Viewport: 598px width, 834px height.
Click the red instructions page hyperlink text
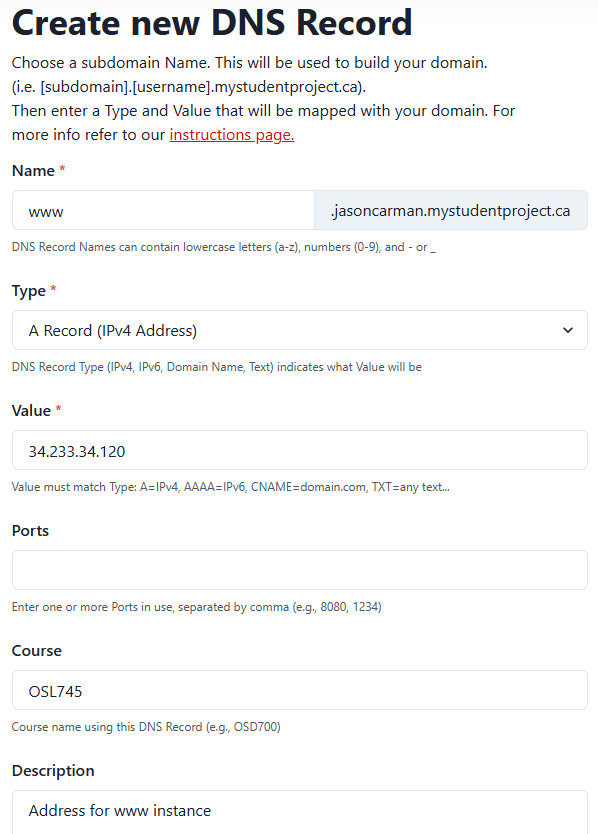point(231,134)
